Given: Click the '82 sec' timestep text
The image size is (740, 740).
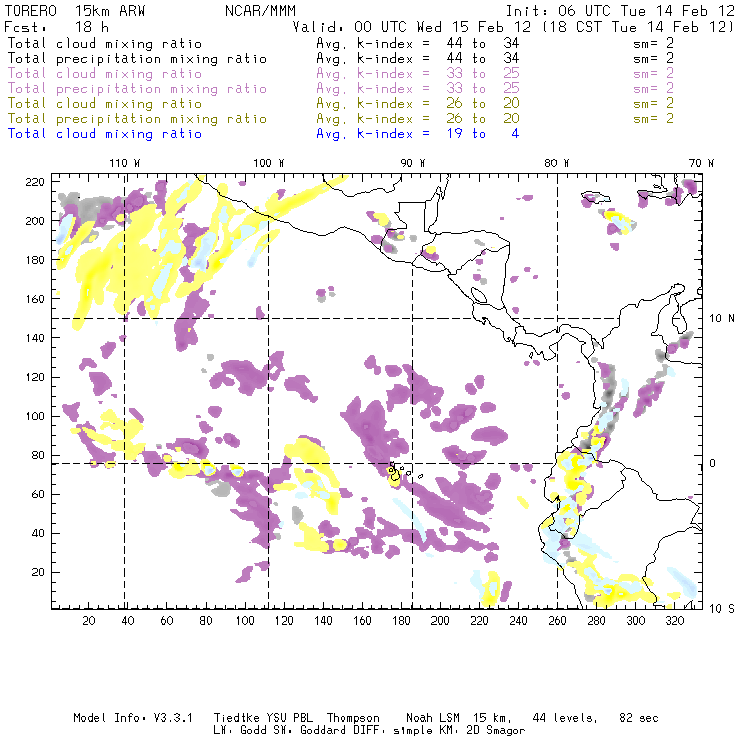Looking at the screenshot, I should [x=639, y=718].
